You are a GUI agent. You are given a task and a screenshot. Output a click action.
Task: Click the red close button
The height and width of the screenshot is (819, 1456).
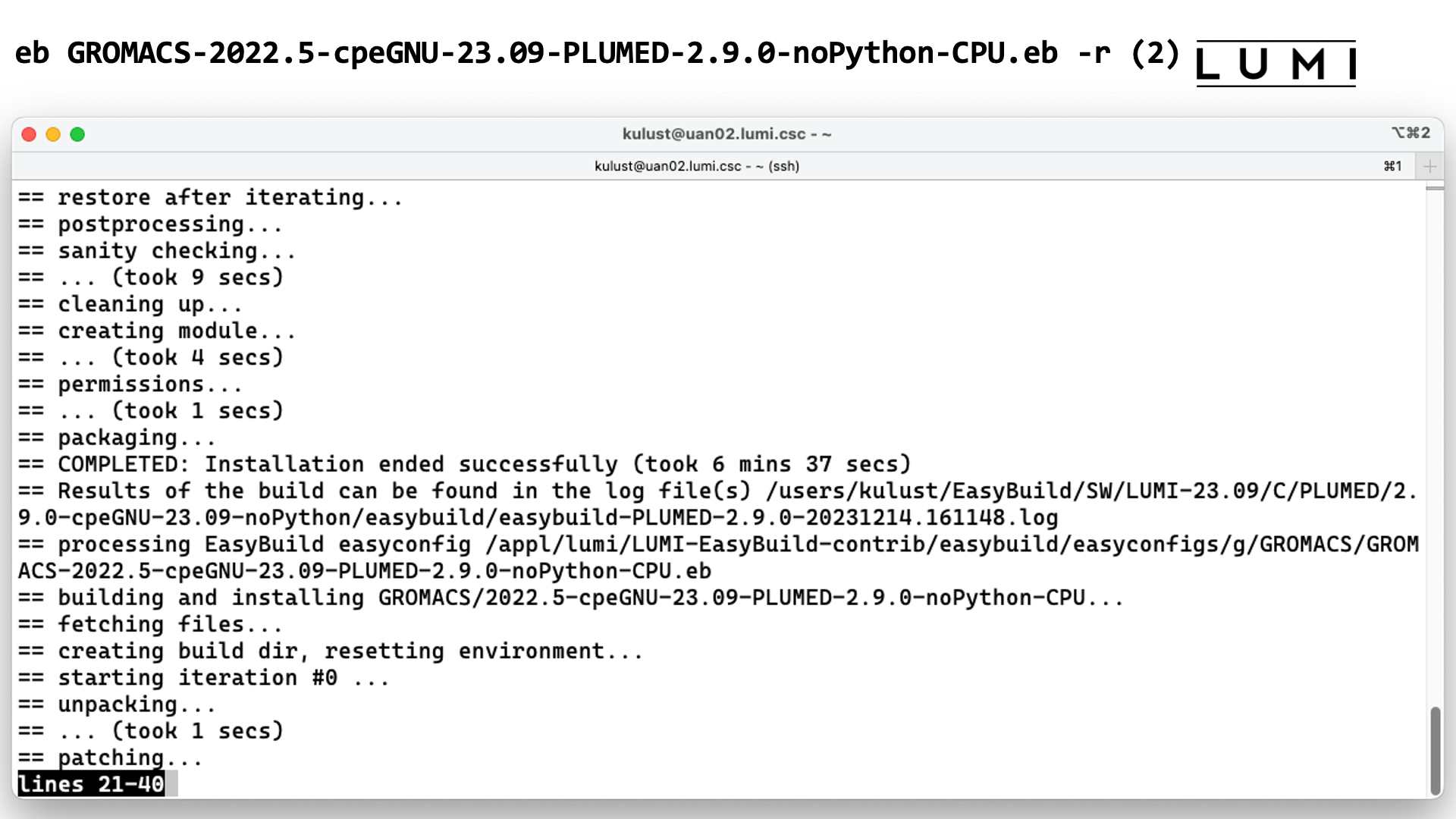click(29, 134)
